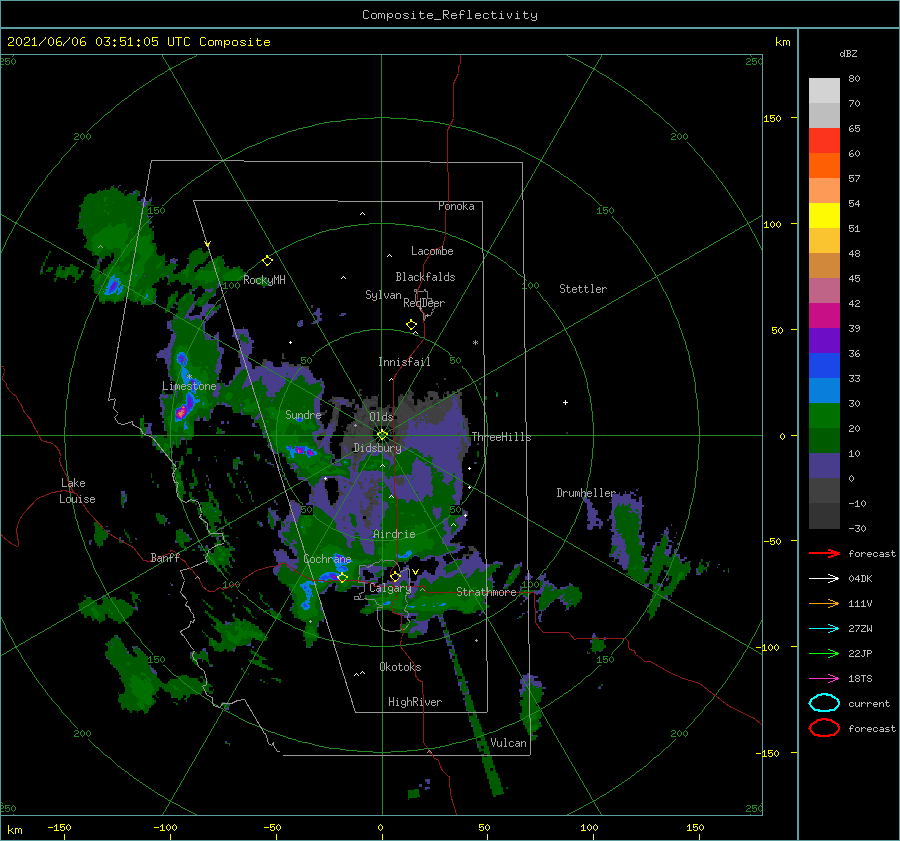Image resolution: width=900 pixels, height=841 pixels.
Task: Select the light gray 80-70 dBZ swatch
Action: click(824, 91)
